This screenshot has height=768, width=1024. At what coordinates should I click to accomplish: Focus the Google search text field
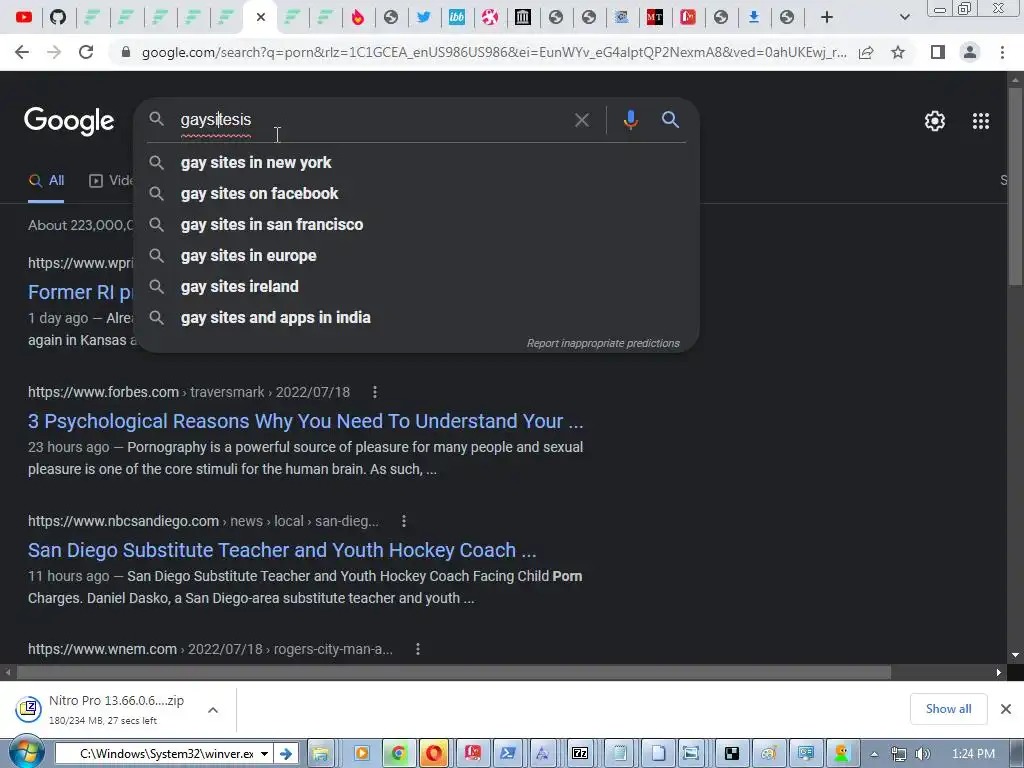(372, 120)
